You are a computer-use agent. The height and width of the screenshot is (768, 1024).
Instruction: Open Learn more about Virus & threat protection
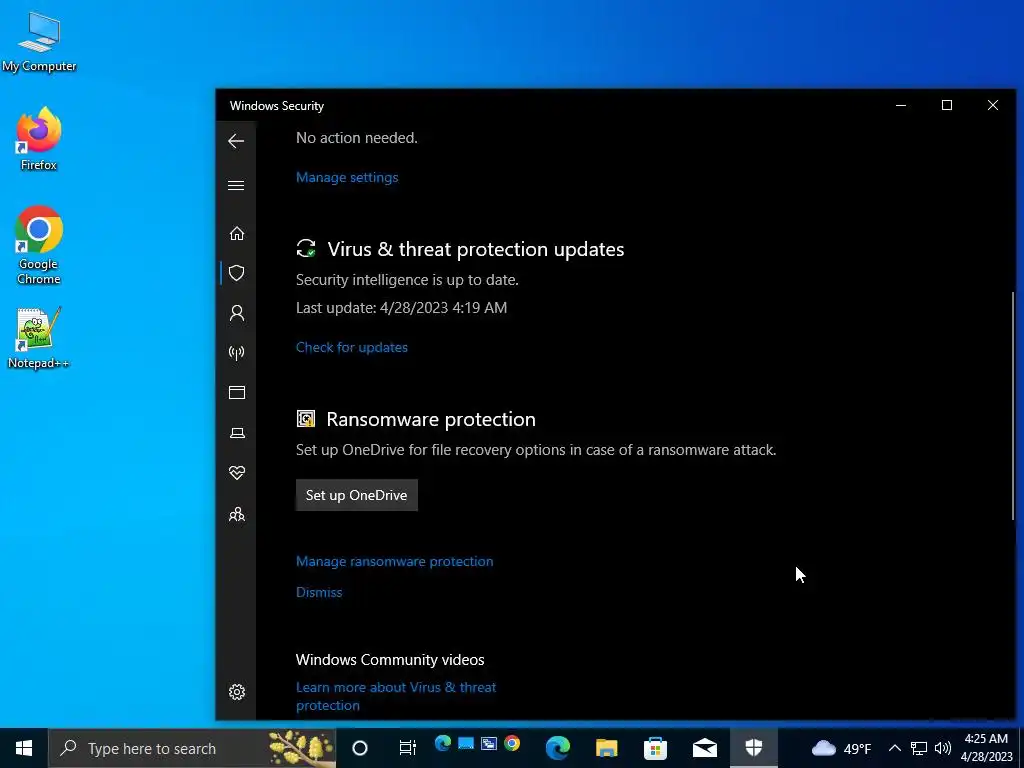coord(396,696)
